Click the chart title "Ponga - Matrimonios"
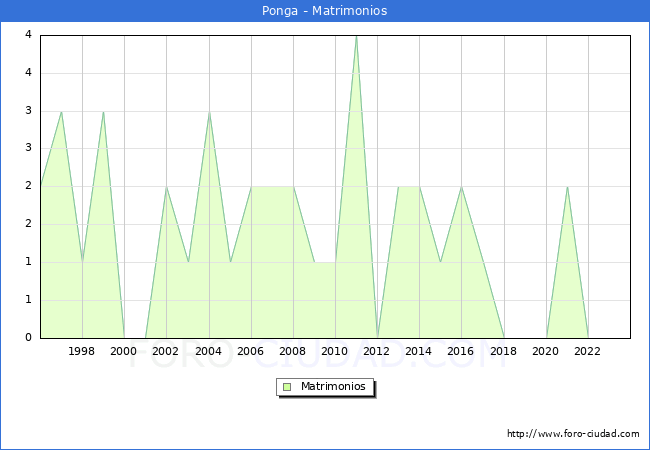This screenshot has height=450, width=650. (325, 11)
